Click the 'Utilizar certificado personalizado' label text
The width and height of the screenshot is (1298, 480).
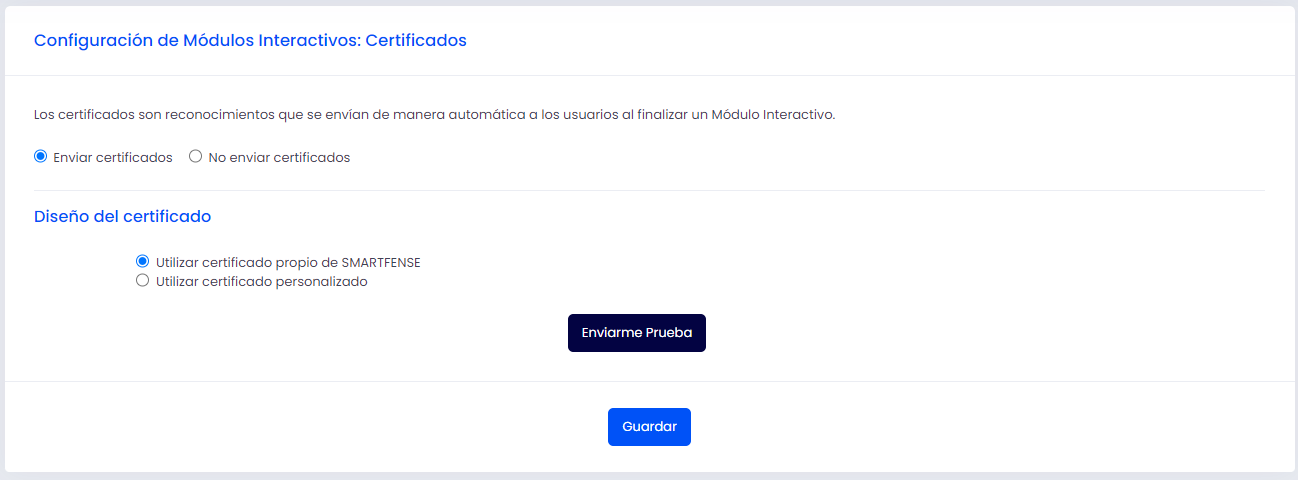click(x=262, y=282)
